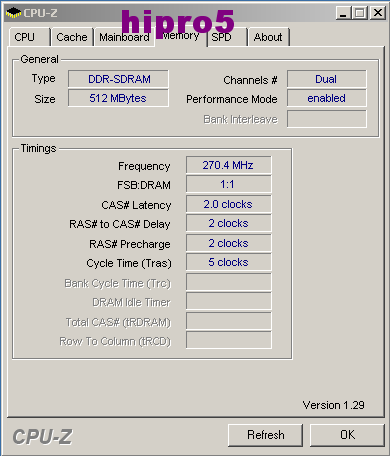The width and height of the screenshot is (390, 456).
Task: Click the Channels field showing Dual
Action: (x=327, y=79)
